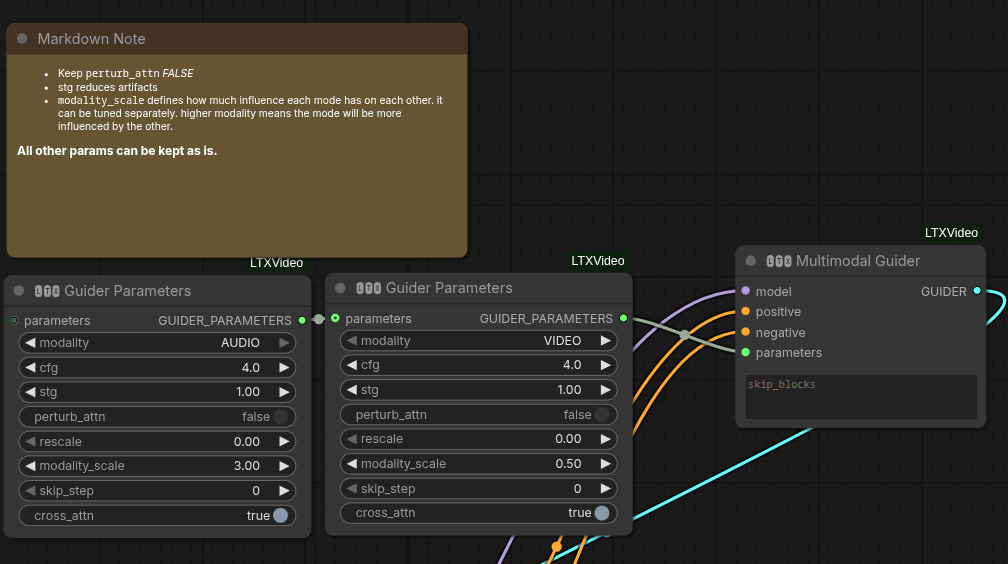
Task: Click 'stg reduces artifacts' note line
Action: [x=107, y=87]
